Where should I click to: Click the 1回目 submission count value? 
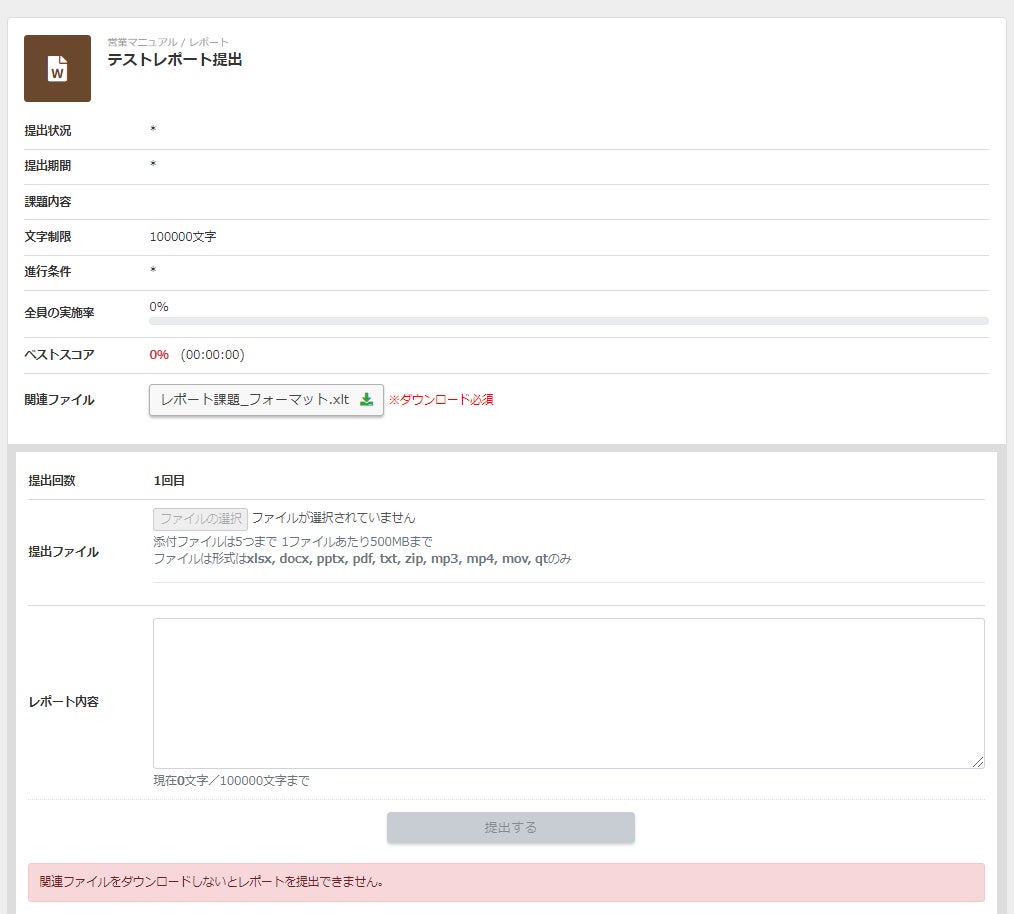coord(169,481)
